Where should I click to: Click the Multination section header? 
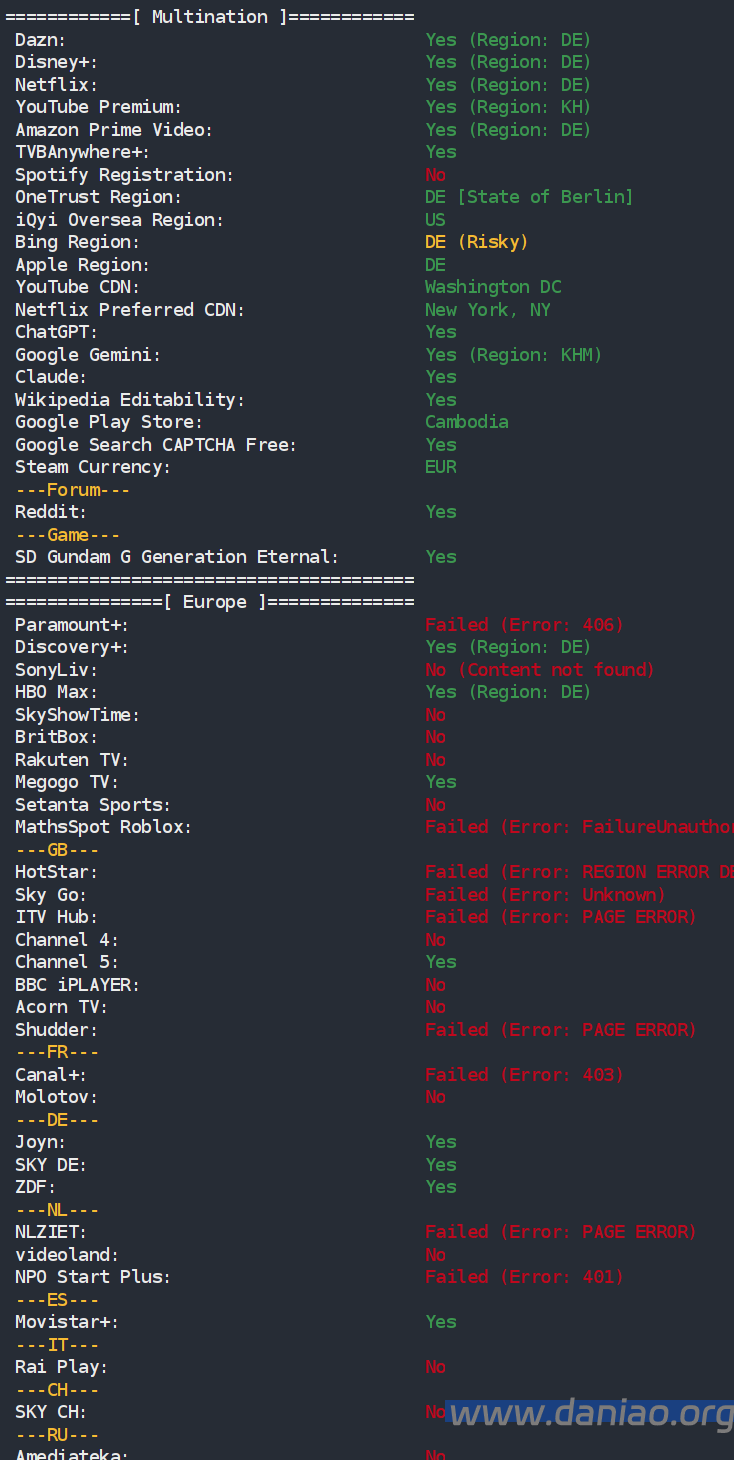210,17
